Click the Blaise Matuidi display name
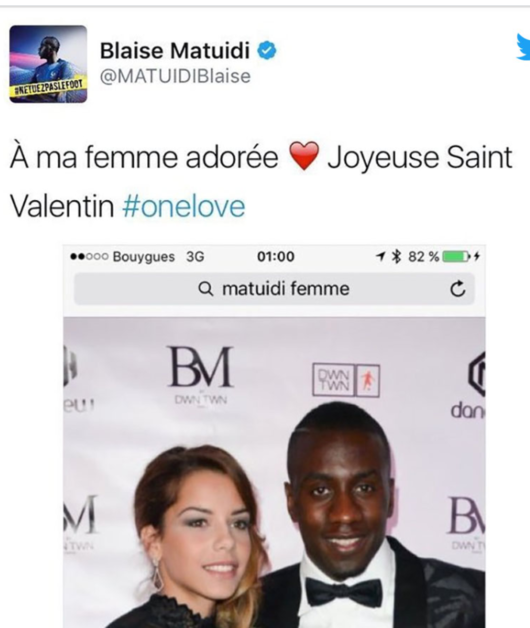530x628 pixels. pos(175,51)
